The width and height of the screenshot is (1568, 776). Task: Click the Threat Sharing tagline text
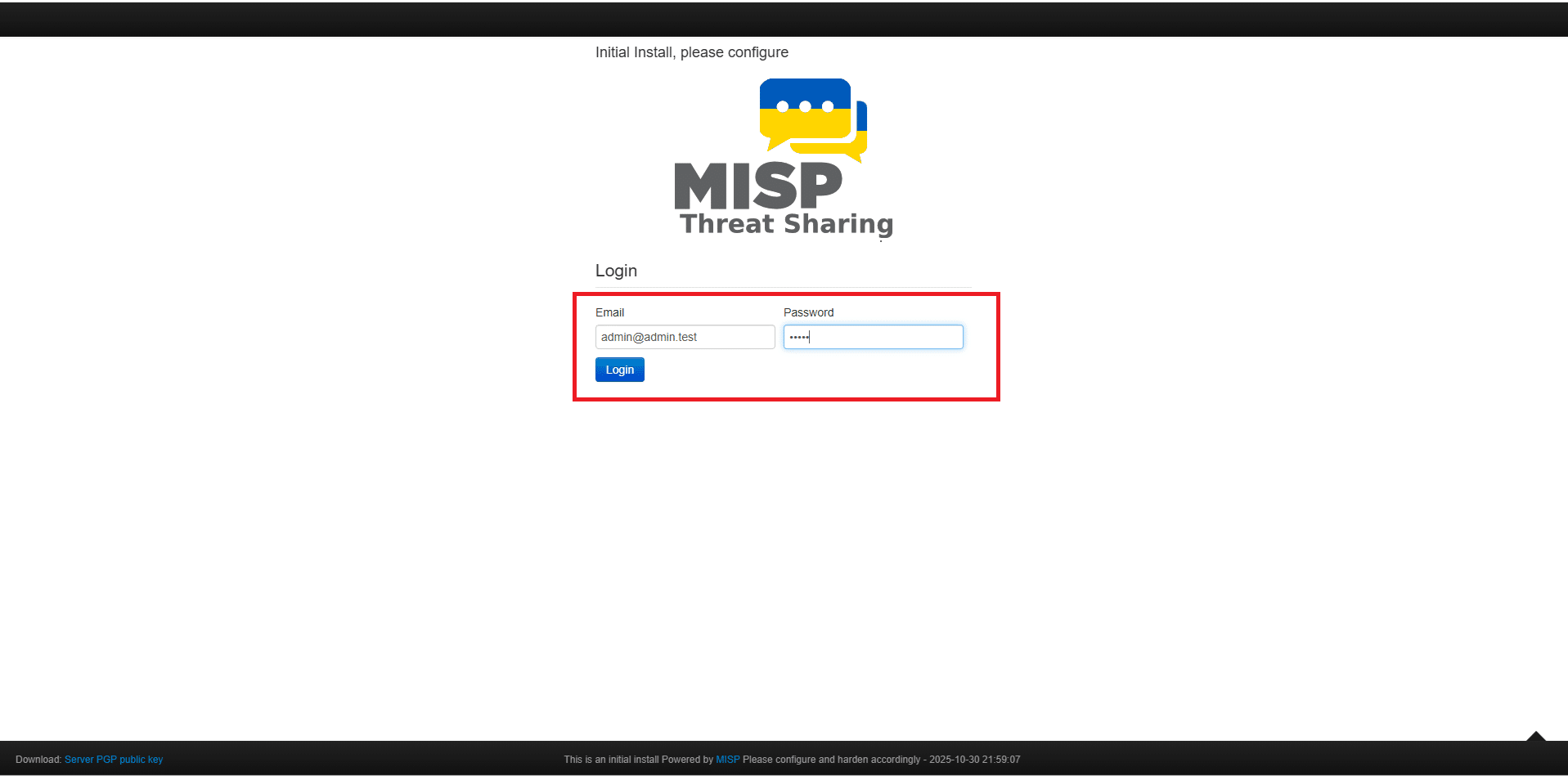[786, 224]
